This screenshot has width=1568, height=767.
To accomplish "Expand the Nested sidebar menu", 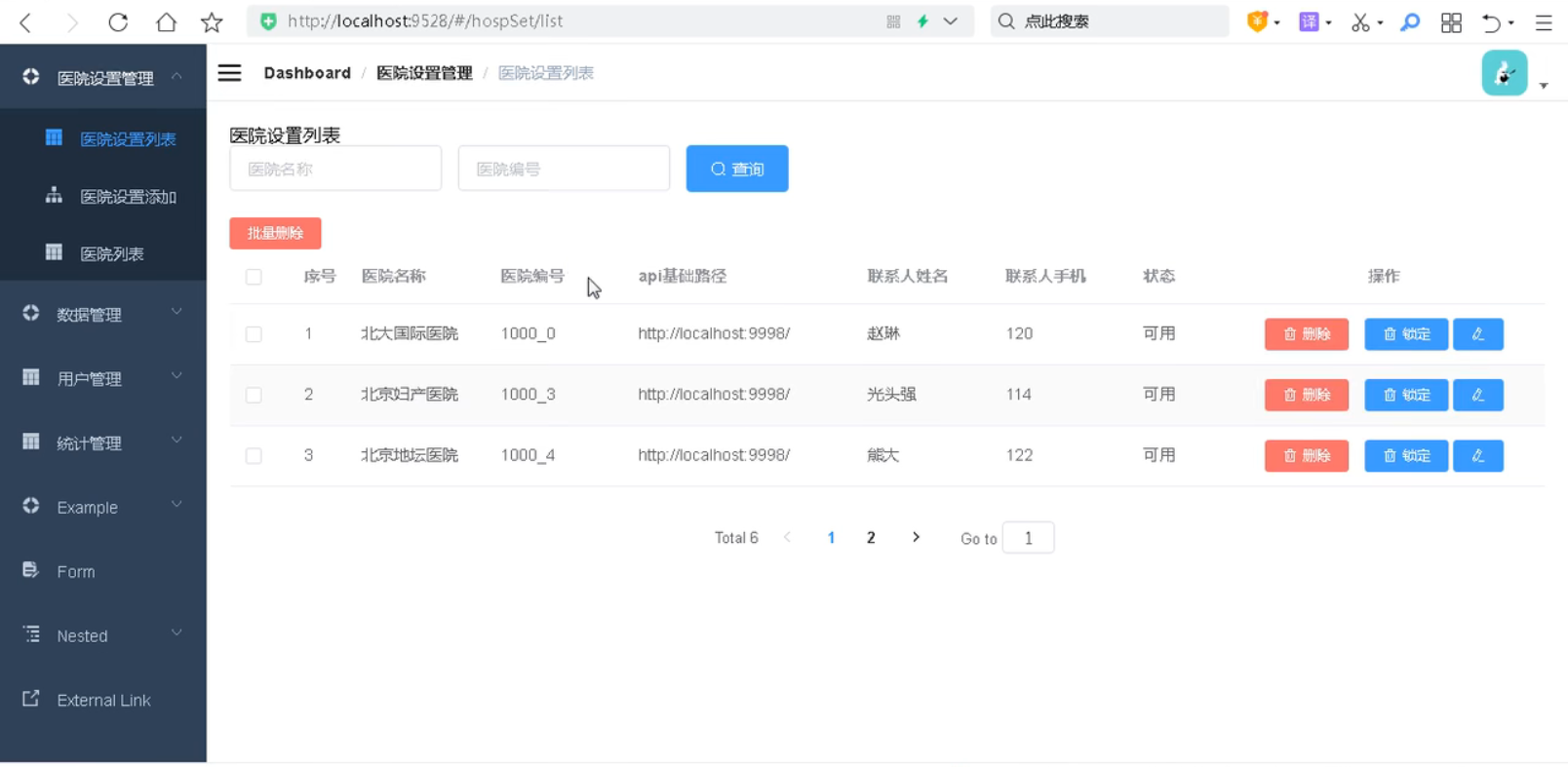I will tap(103, 635).
